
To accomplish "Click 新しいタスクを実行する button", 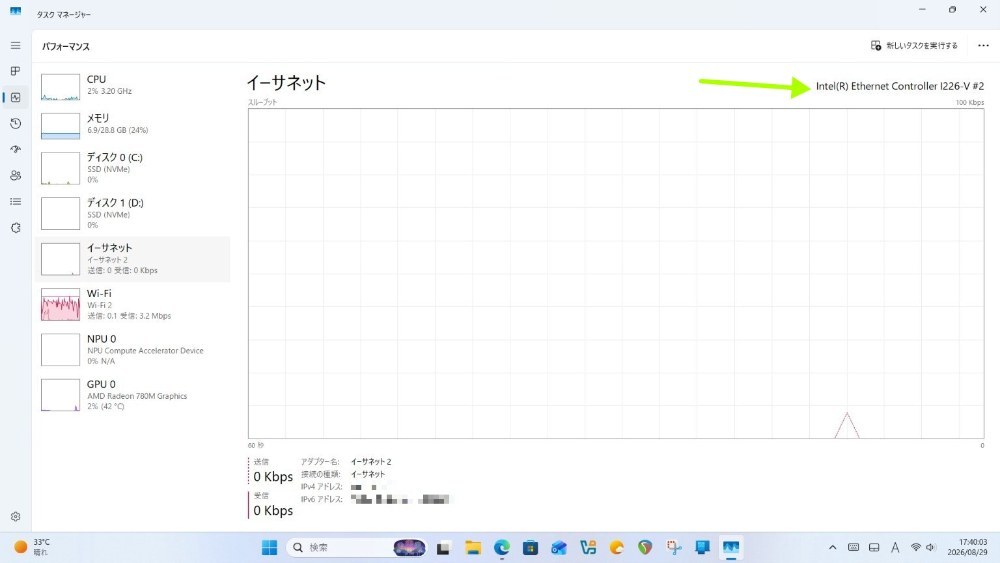I will [x=914, y=46].
